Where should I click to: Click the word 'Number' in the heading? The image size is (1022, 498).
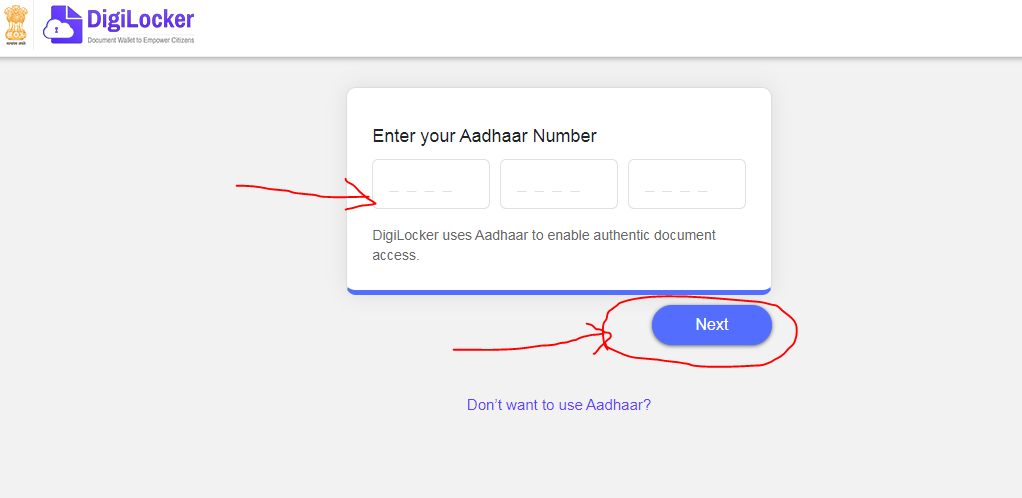click(564, 136)
